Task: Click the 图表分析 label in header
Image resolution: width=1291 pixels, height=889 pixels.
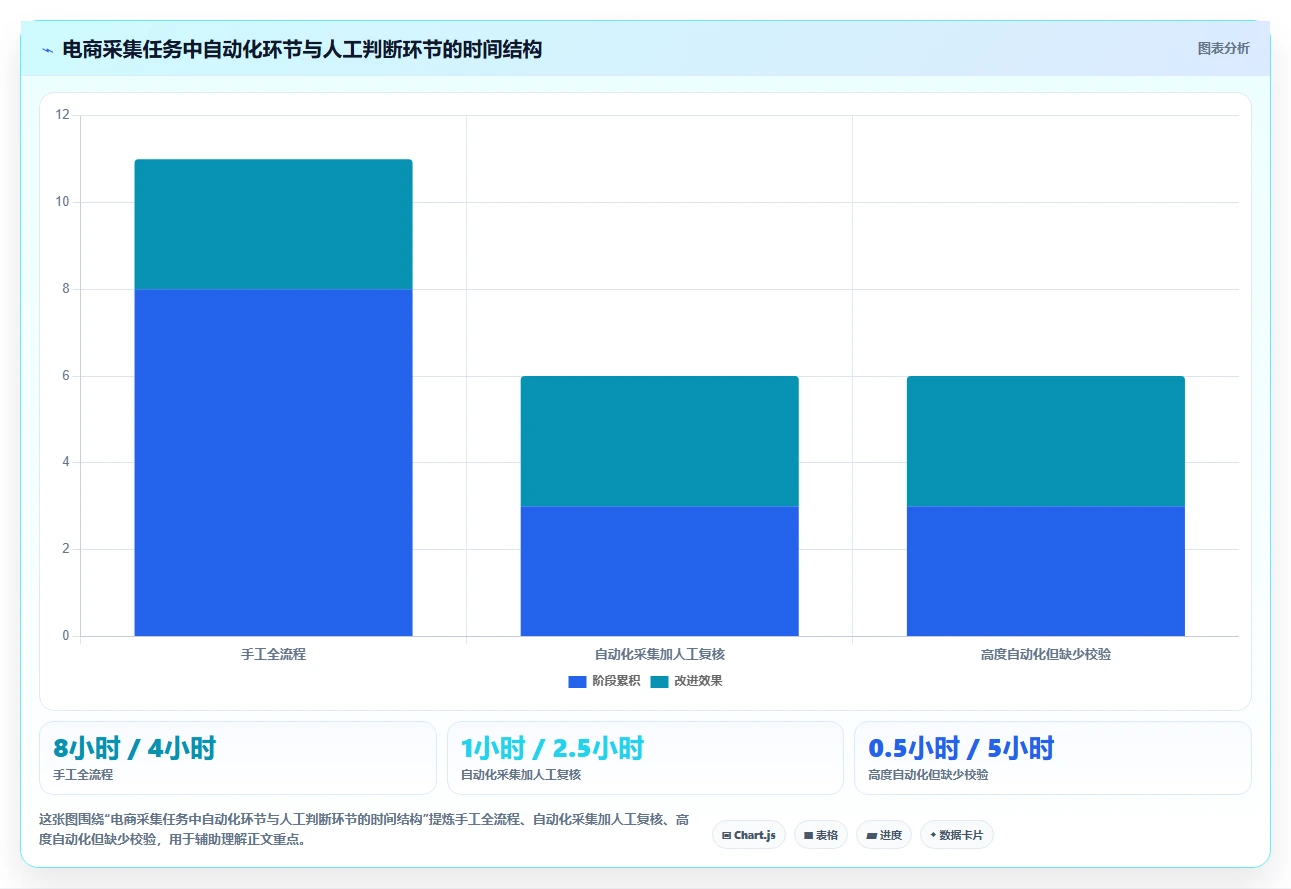Action: (x=1223, y=48)
